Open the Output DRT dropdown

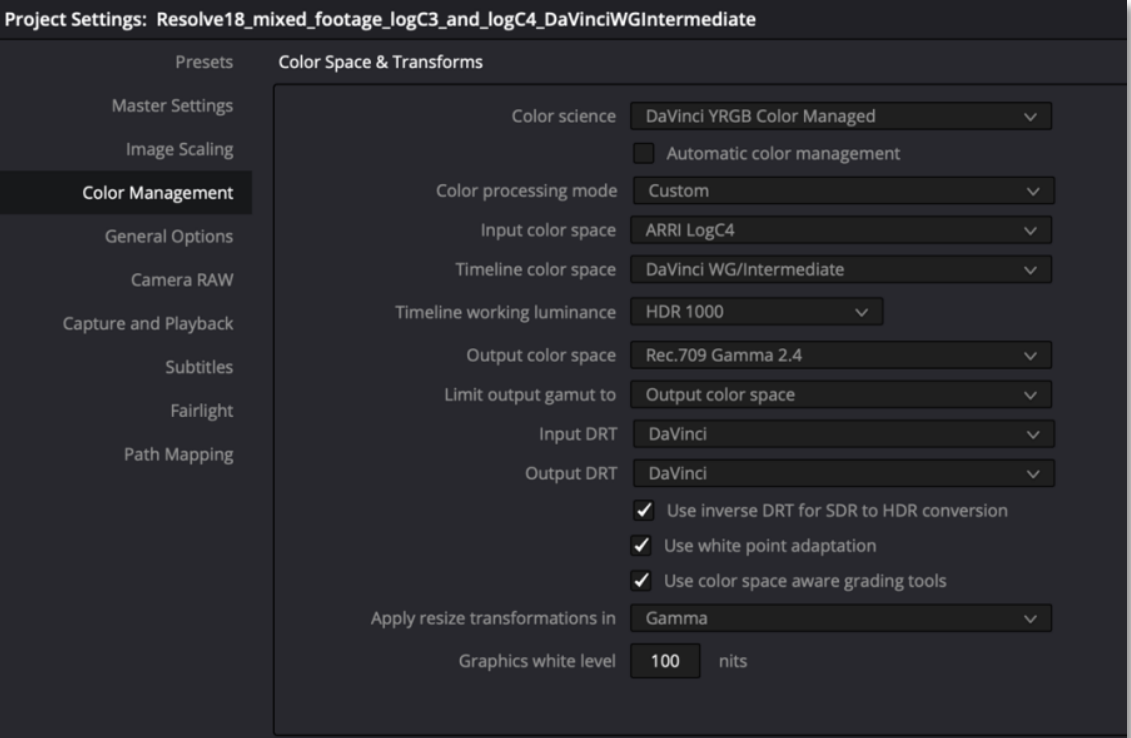pyautogui.click(x=844, y=473)
